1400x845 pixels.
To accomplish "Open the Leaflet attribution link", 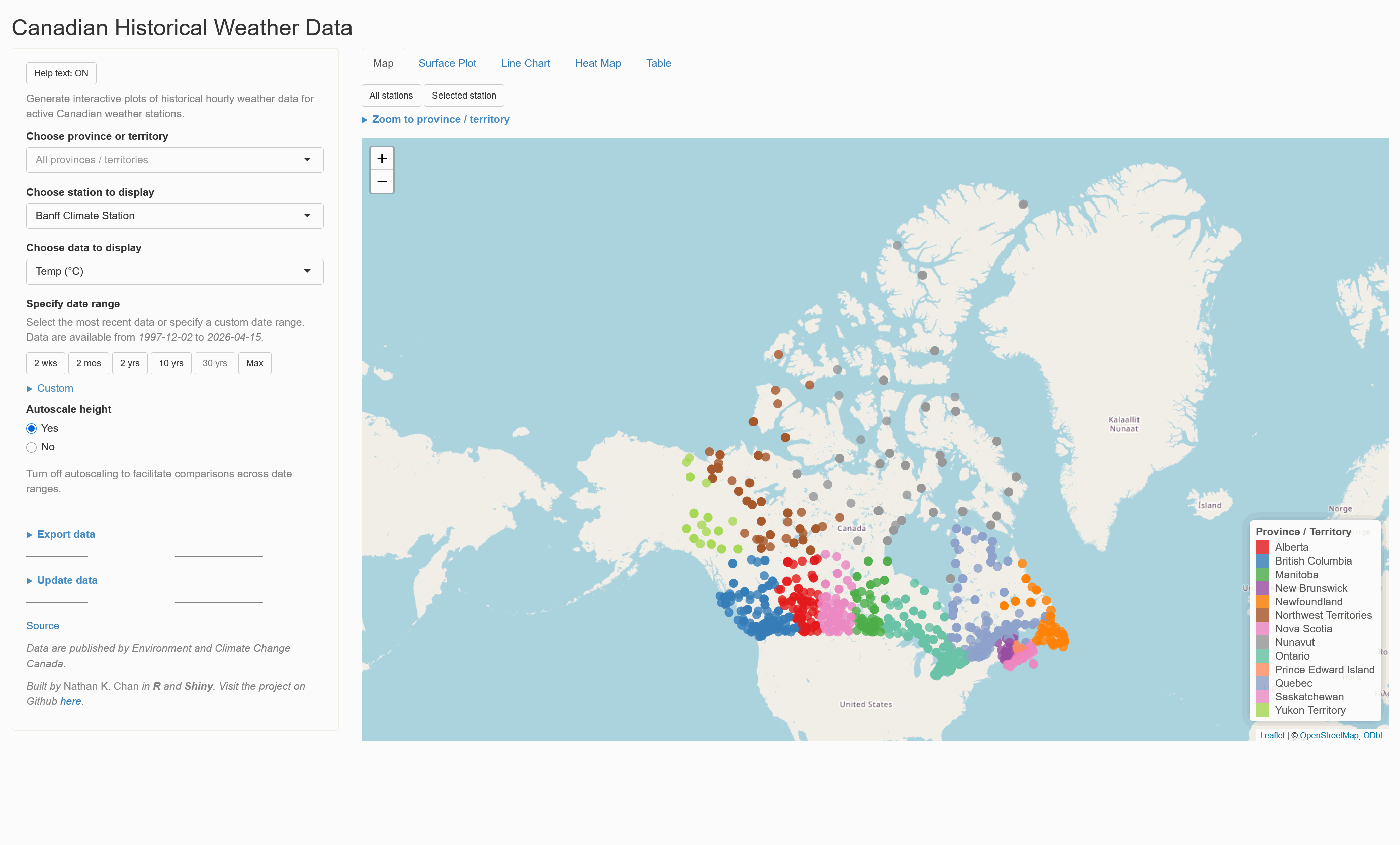I will point(1272,735).
